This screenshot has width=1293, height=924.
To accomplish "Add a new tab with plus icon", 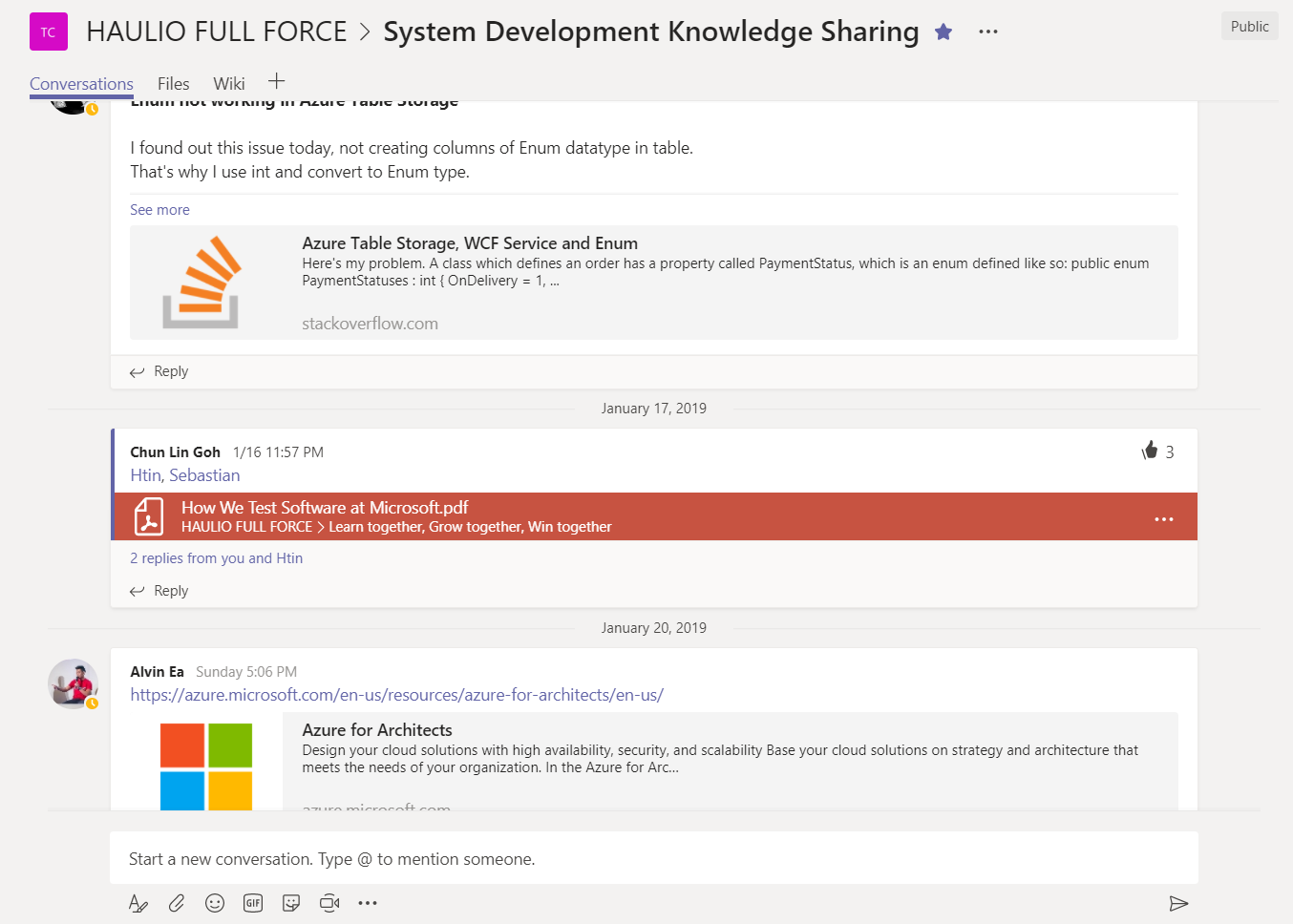I will tap(277, 81).
